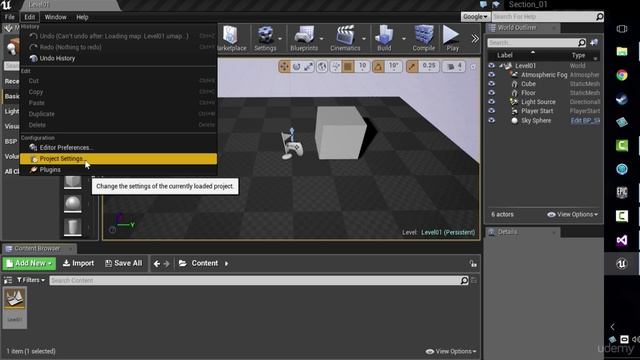Open Chrome from Windows taskbar
Image resolution: width=640 pixels, height=360 pixels.
point(622,75)
